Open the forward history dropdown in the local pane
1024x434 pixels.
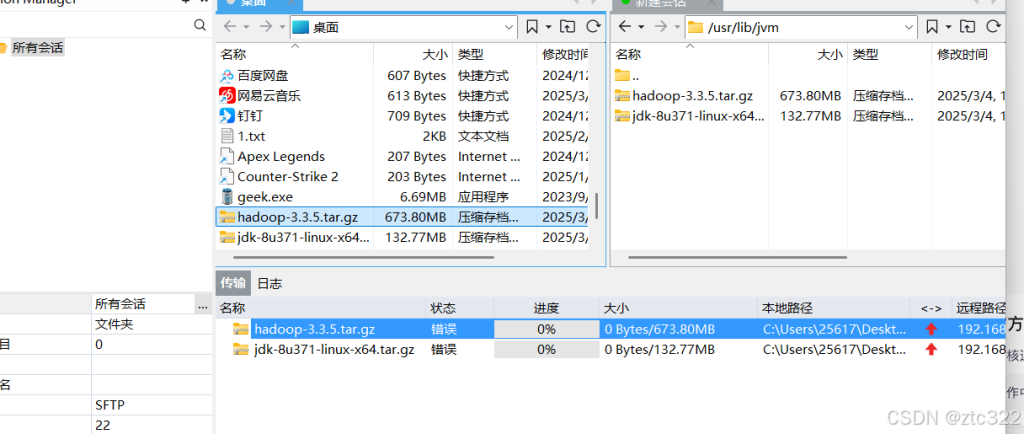[281, 27]
